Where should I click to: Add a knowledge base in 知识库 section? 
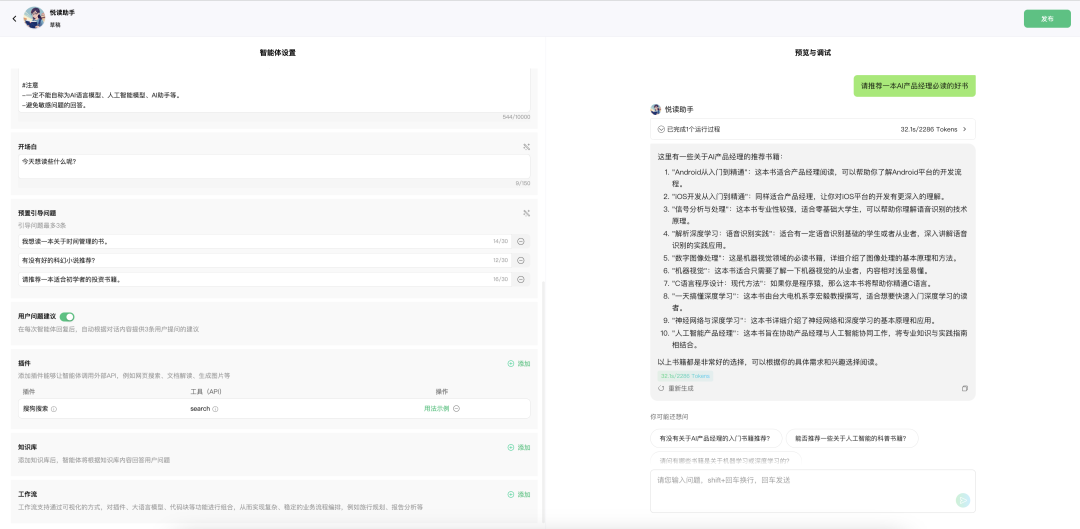[519, 447]
